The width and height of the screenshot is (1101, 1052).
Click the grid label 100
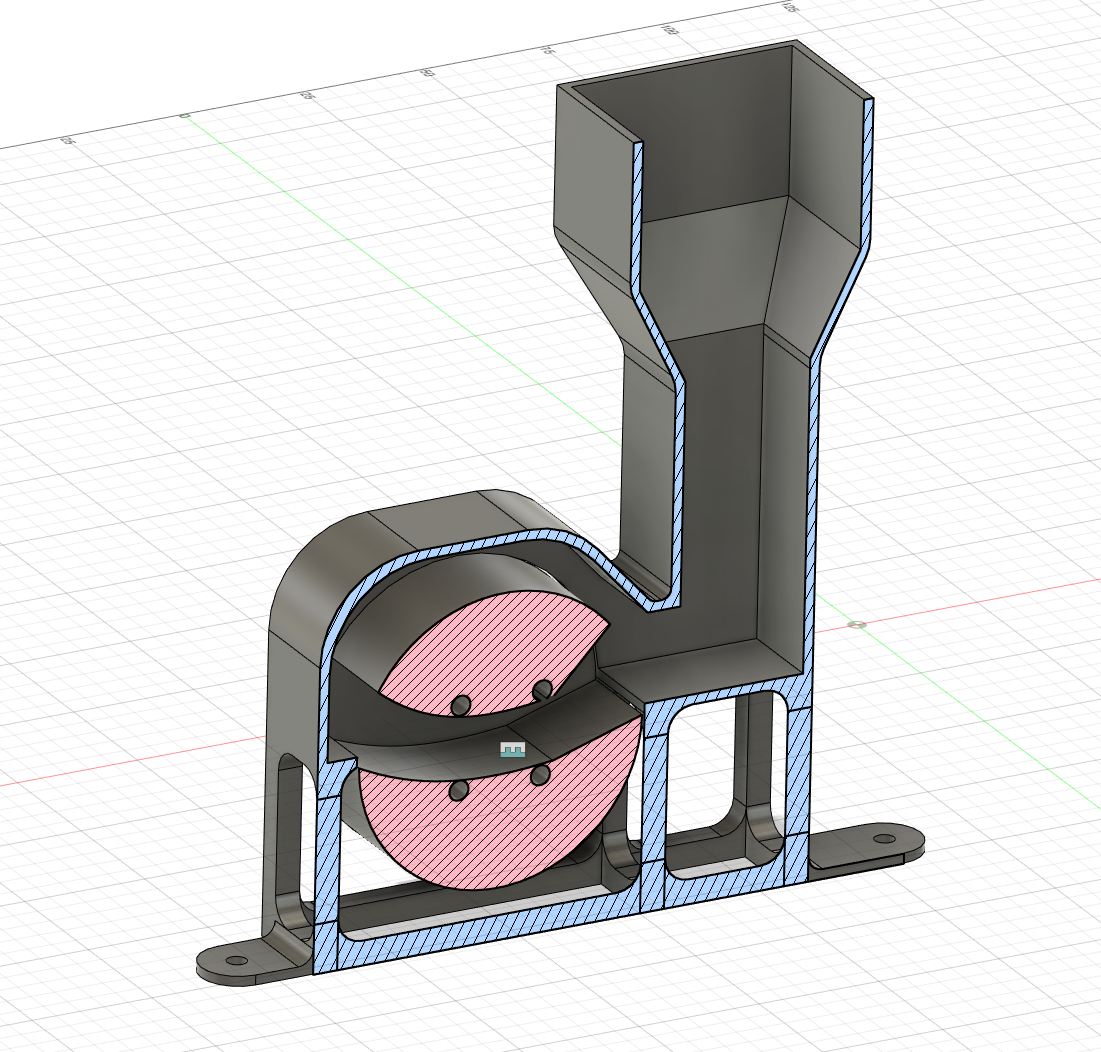coord(668,30)
